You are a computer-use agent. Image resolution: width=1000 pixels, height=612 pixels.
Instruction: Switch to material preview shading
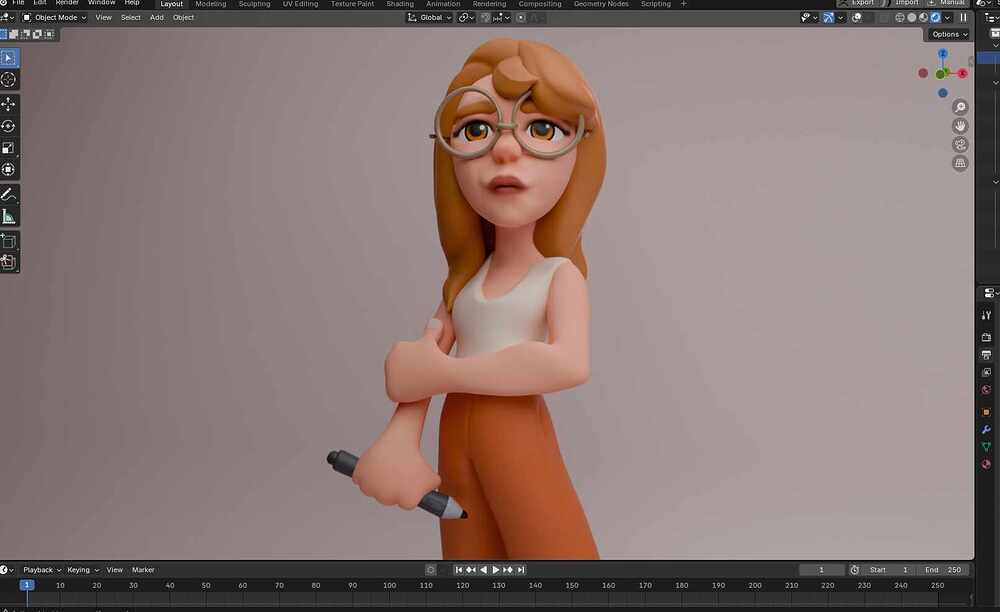point(923,18)
